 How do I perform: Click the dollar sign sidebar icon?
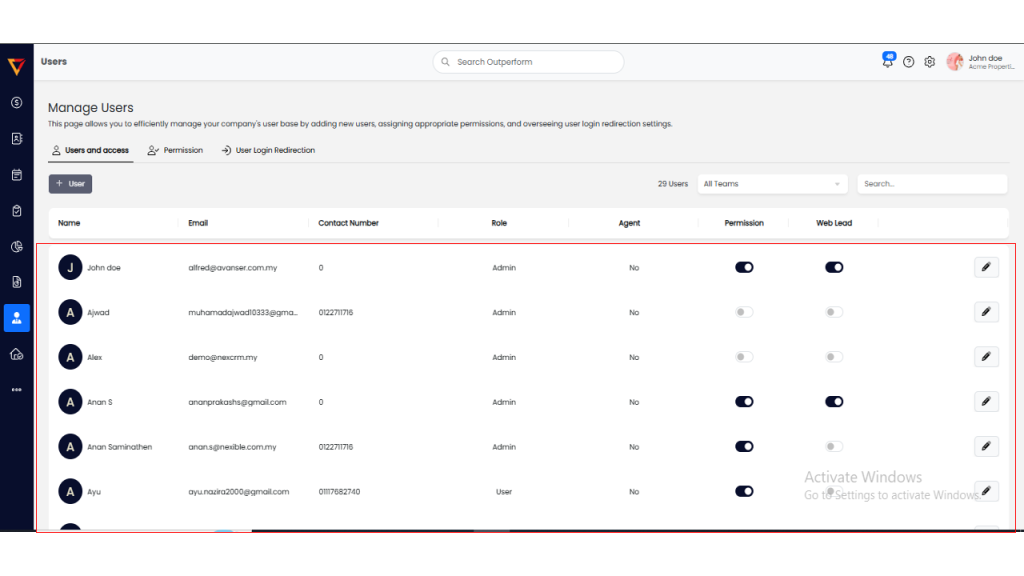16,102
